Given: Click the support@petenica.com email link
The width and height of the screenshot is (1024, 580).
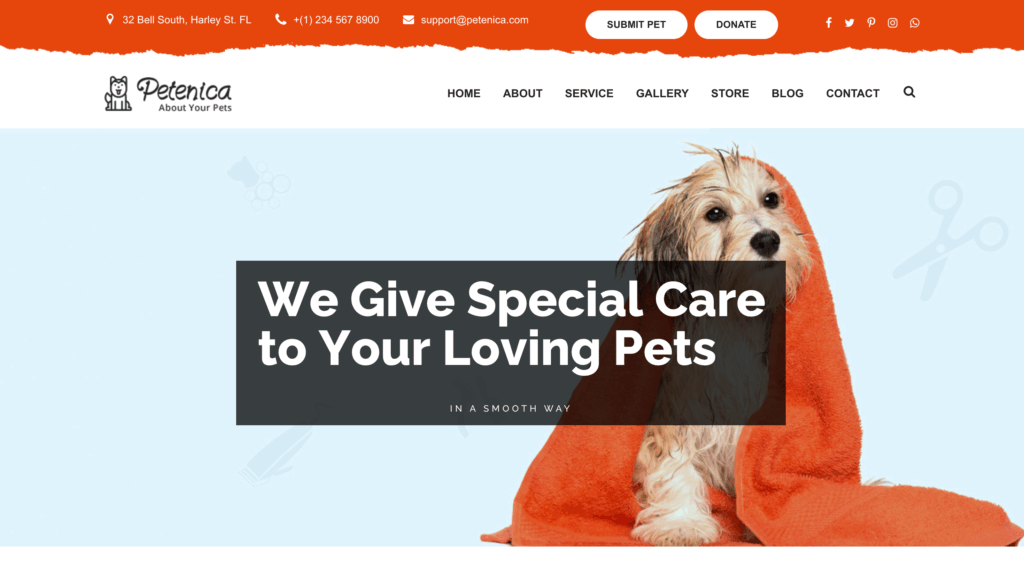Looking at the screenshot, I should tap(475, 20).
